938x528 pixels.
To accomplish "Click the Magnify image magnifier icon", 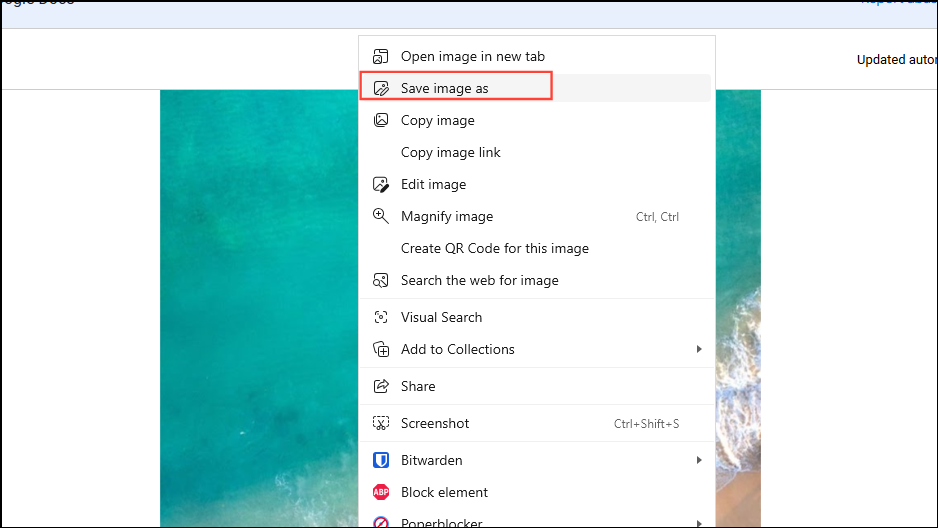I will (380, 216).
